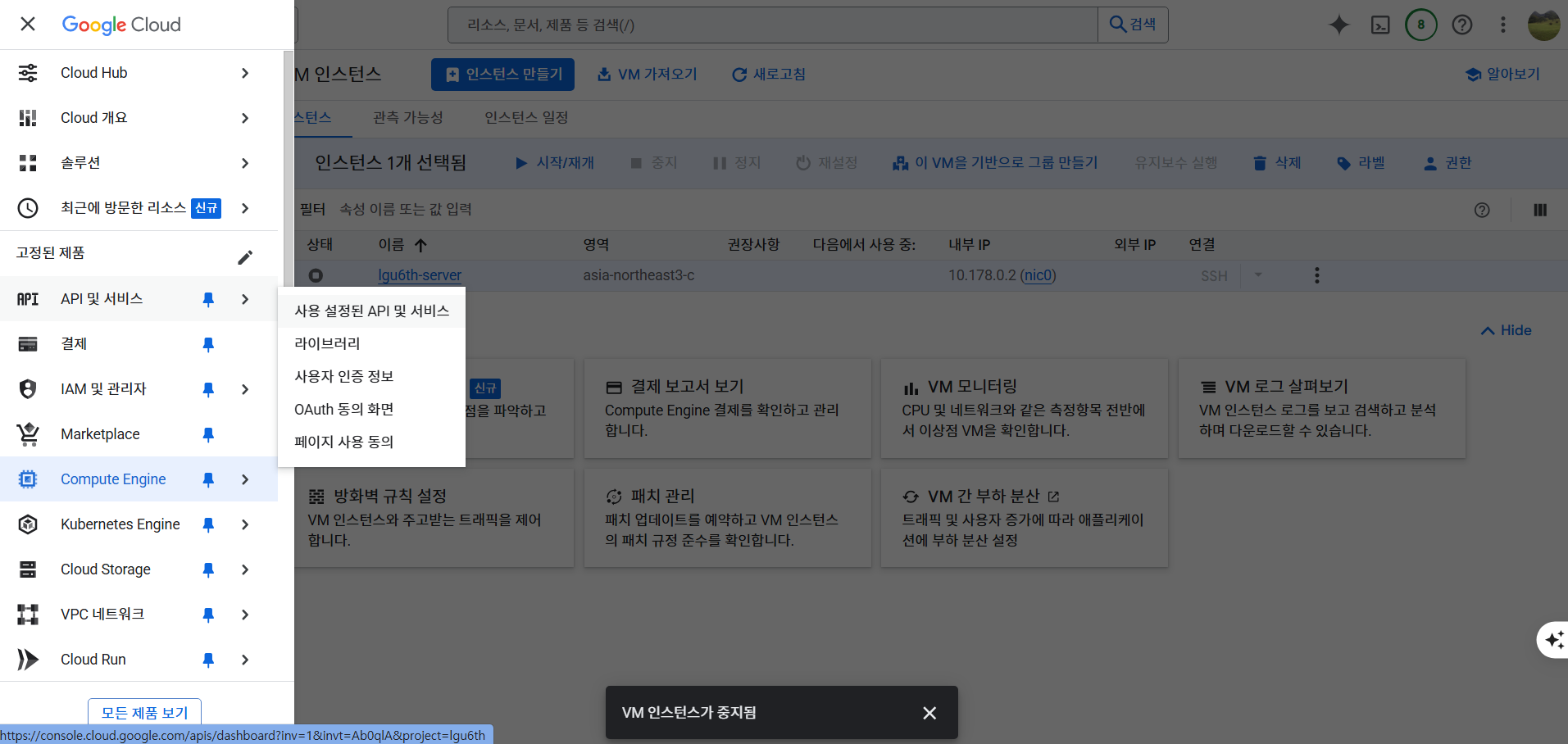1568x744 pixels.
Task: Click 모든 제품 보기 button
Action: pos(144,713)
